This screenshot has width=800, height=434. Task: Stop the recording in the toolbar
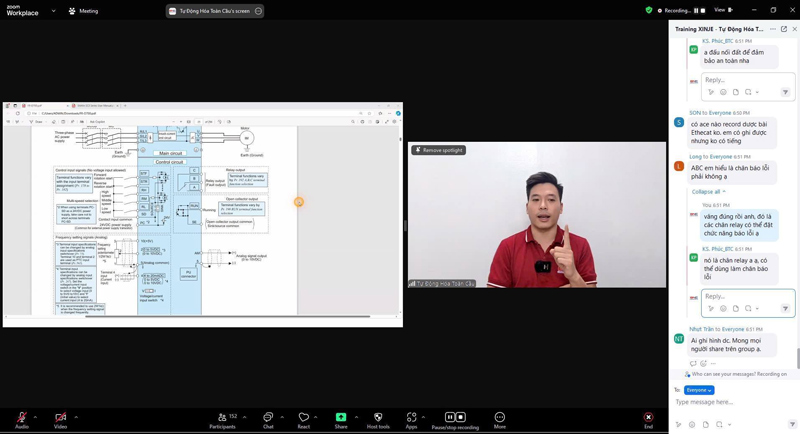click(461, 417)
